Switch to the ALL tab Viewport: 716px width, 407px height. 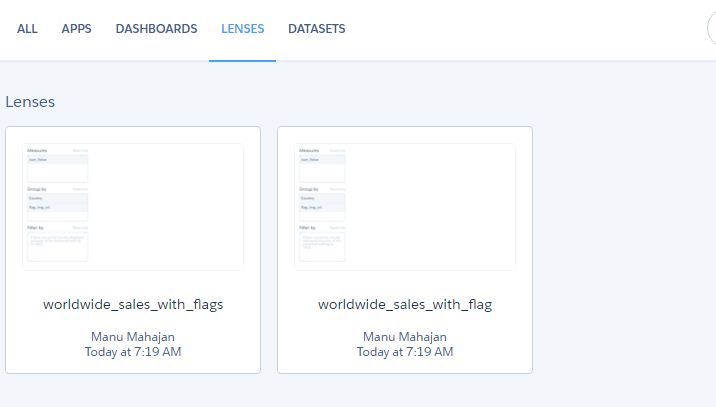point(27,29)
